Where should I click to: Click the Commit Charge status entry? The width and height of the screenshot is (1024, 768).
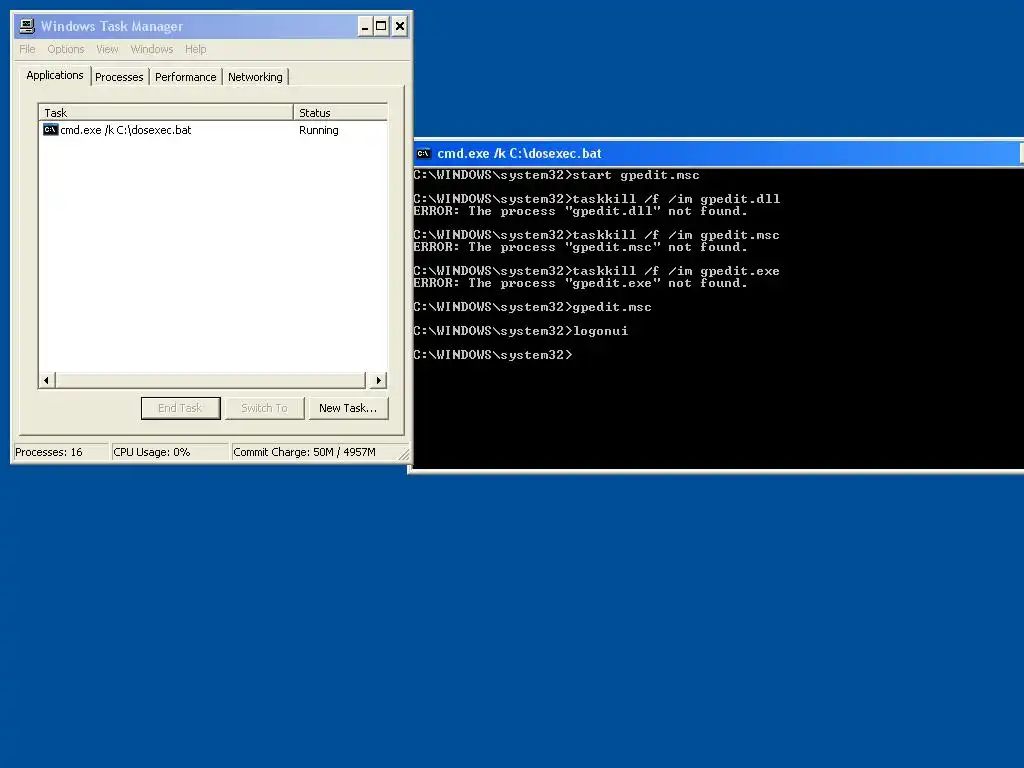(313, 452)
